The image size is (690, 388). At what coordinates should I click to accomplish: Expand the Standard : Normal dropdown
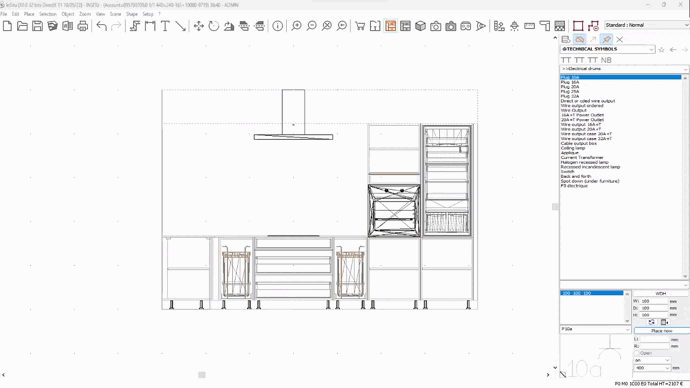(646, 25)
